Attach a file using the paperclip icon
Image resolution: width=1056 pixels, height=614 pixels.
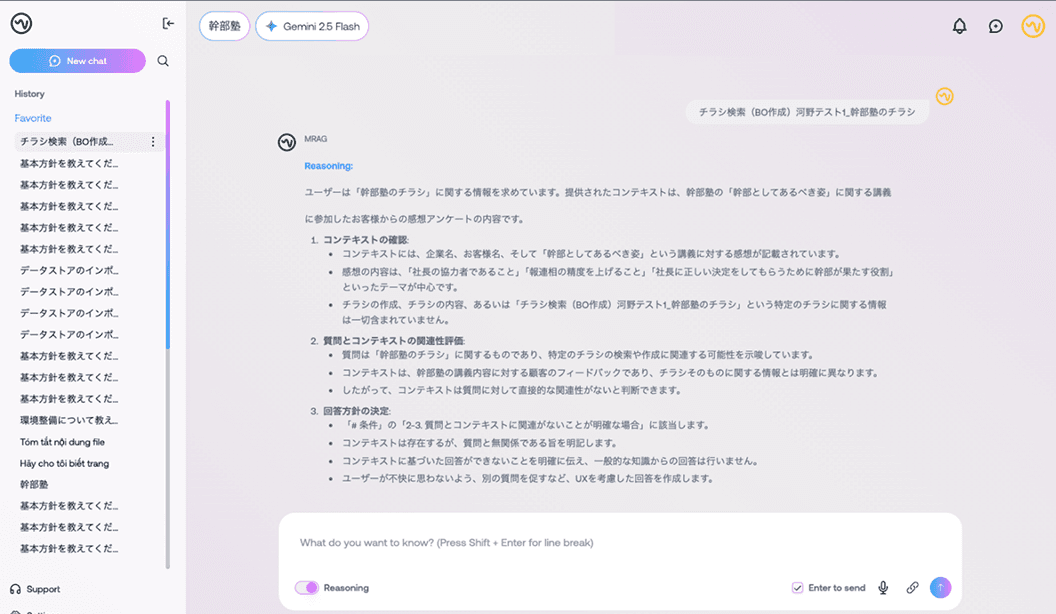click(x=912, y=588)
